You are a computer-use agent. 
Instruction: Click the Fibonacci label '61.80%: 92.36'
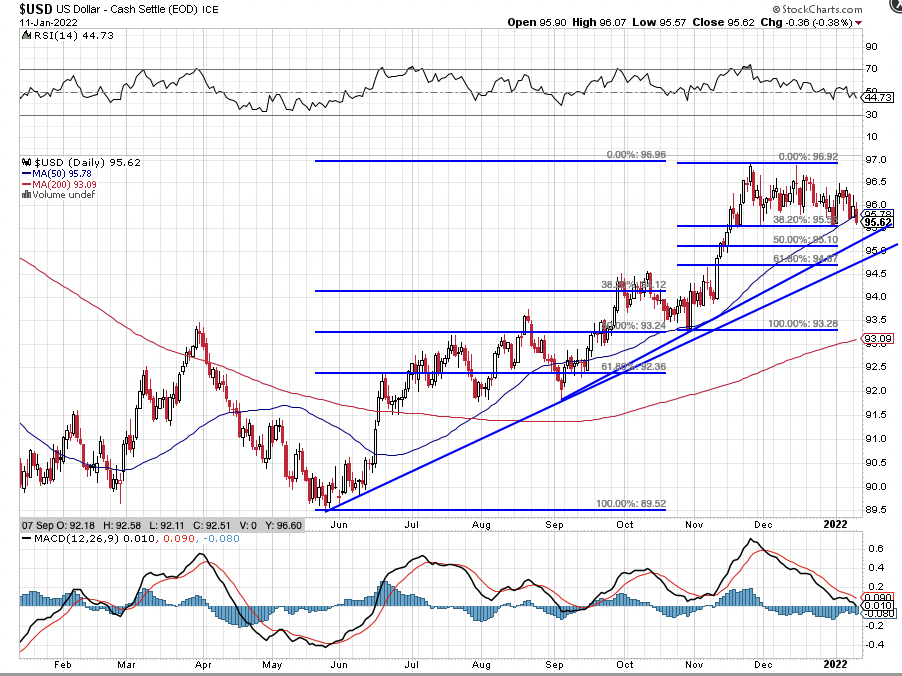click(634, 366)
